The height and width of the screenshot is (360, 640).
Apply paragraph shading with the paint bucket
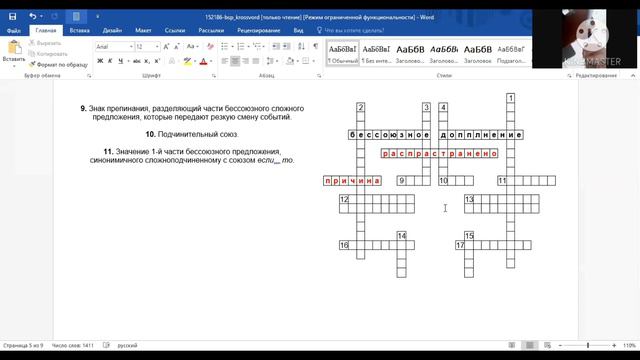point(290,61)
